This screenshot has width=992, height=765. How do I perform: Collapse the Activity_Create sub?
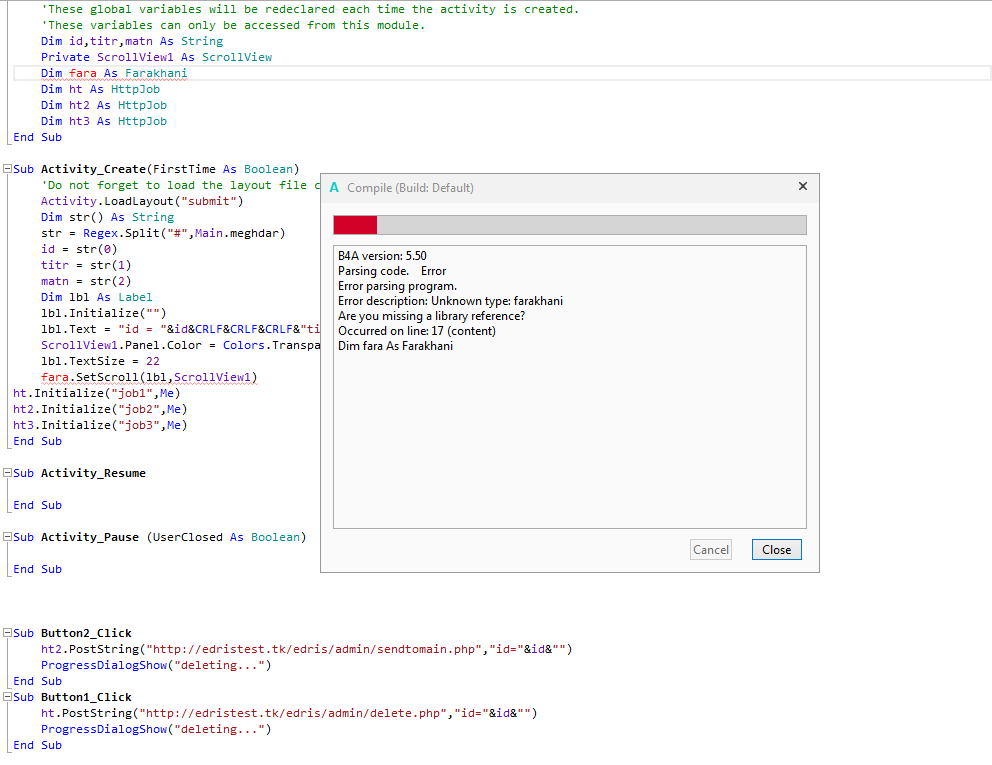(x=8, y=169)
